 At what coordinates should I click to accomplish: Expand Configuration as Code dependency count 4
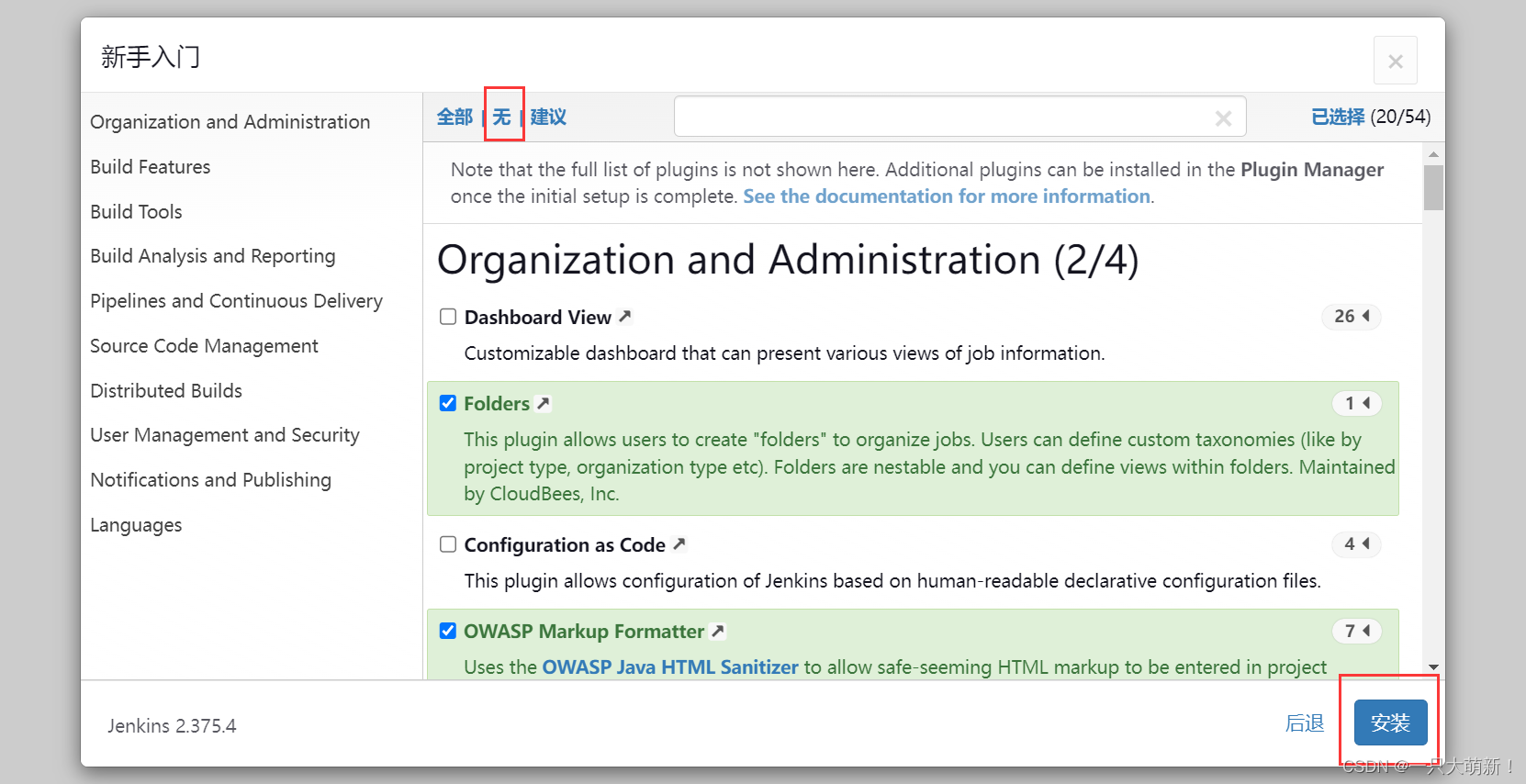(x=1357, y=544)
